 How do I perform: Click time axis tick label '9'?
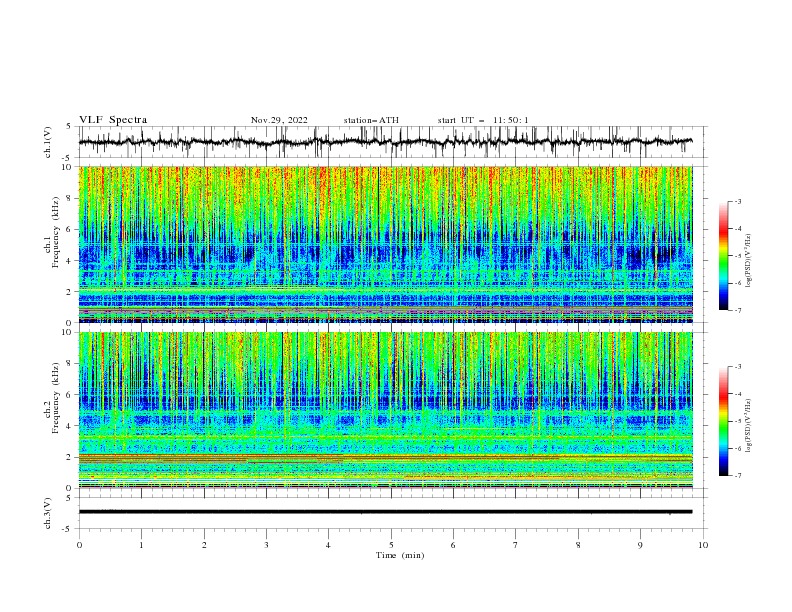pos(641,545)
